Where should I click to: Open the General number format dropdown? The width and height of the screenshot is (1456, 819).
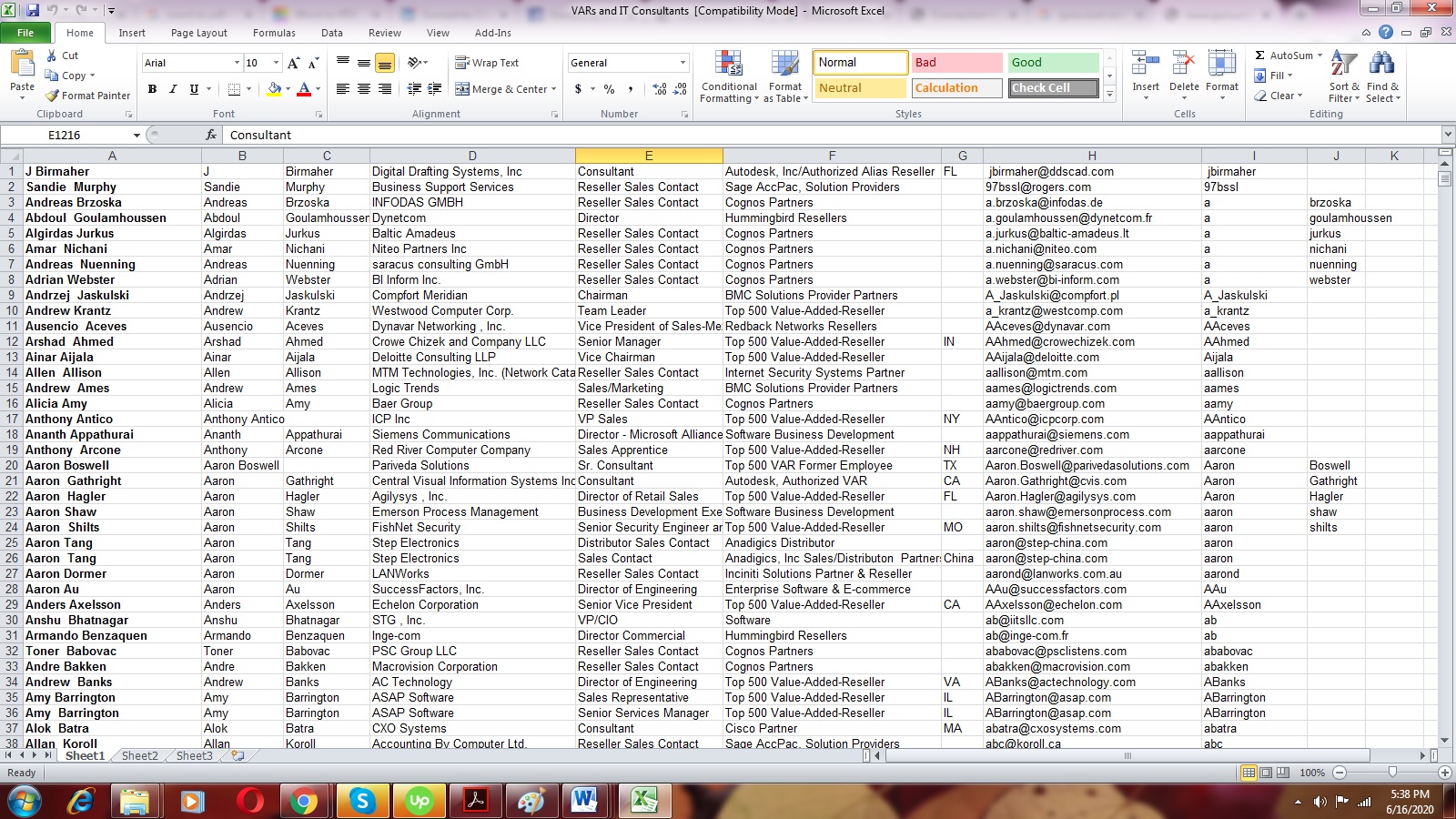click(x=682, y=63)
